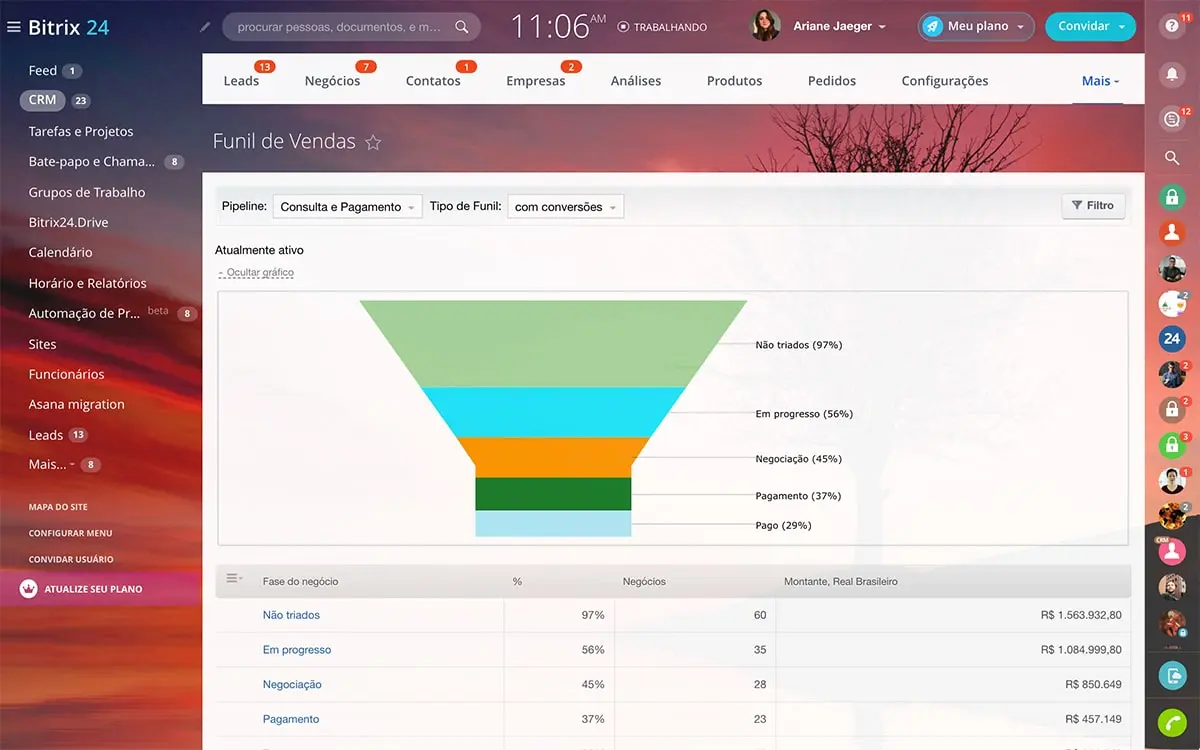Toggle the Trabalhando work status

point(662,27)
